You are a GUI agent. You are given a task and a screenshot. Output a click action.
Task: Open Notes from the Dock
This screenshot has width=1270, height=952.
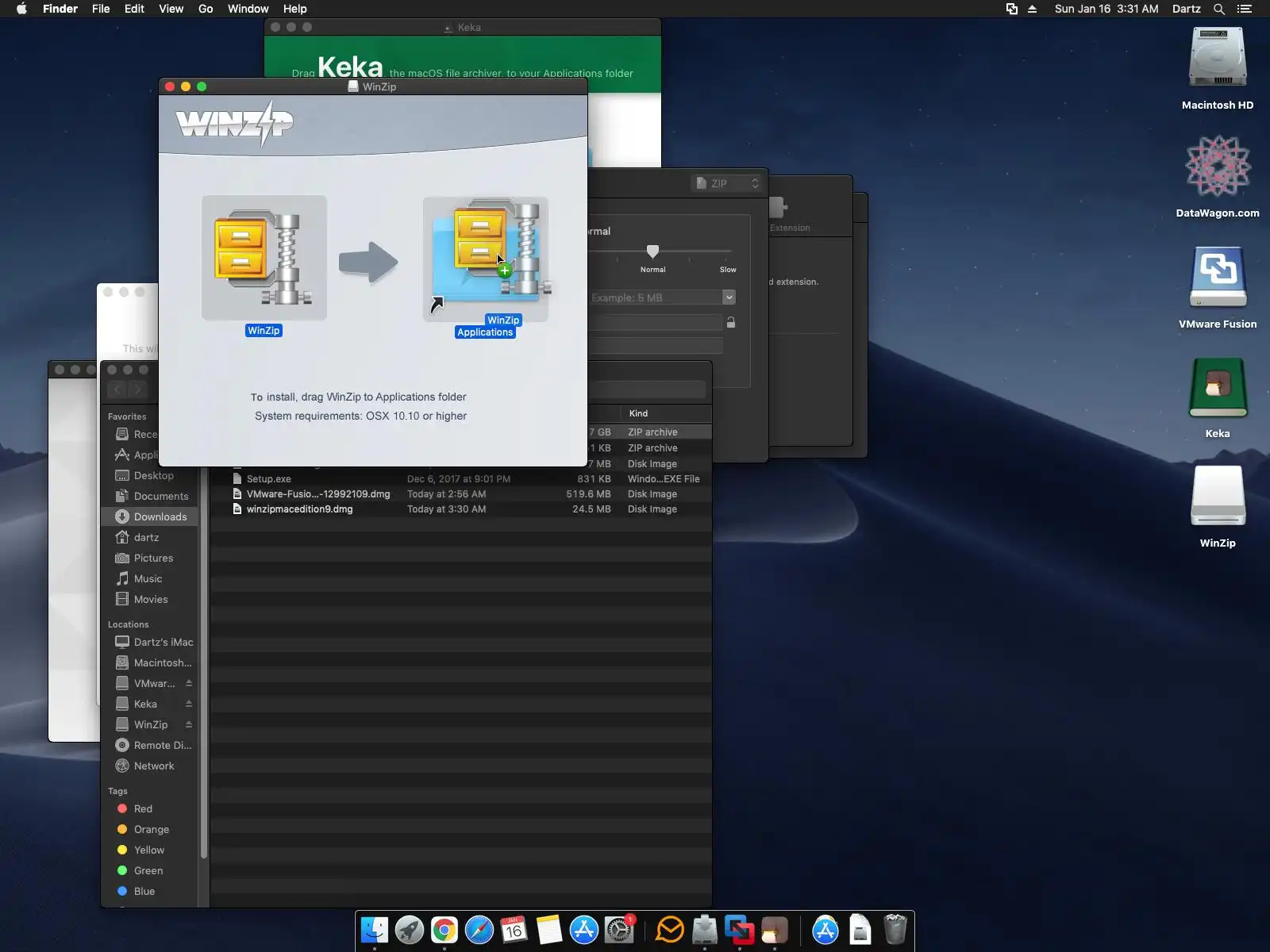coord(549,930)
